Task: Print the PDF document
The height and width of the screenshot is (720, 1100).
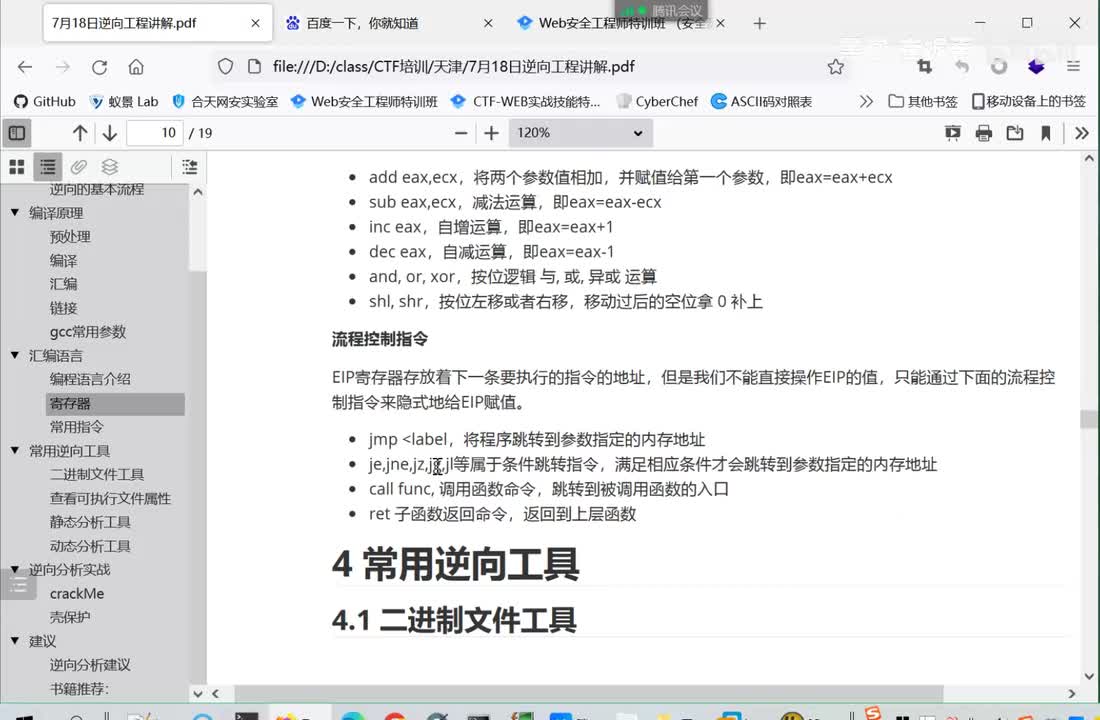Action: [x=984, y=133]
